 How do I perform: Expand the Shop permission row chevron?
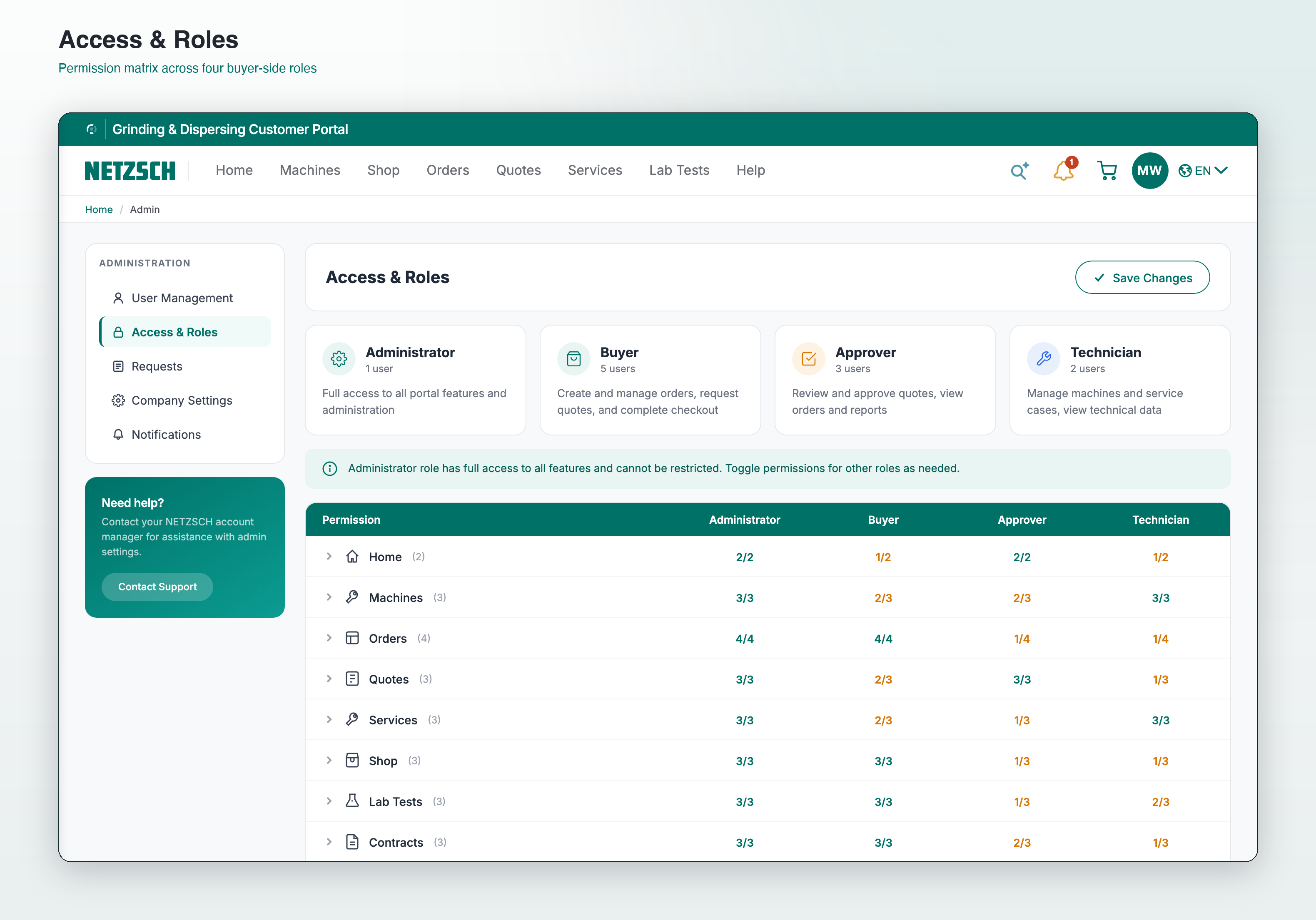coord(329,760)
